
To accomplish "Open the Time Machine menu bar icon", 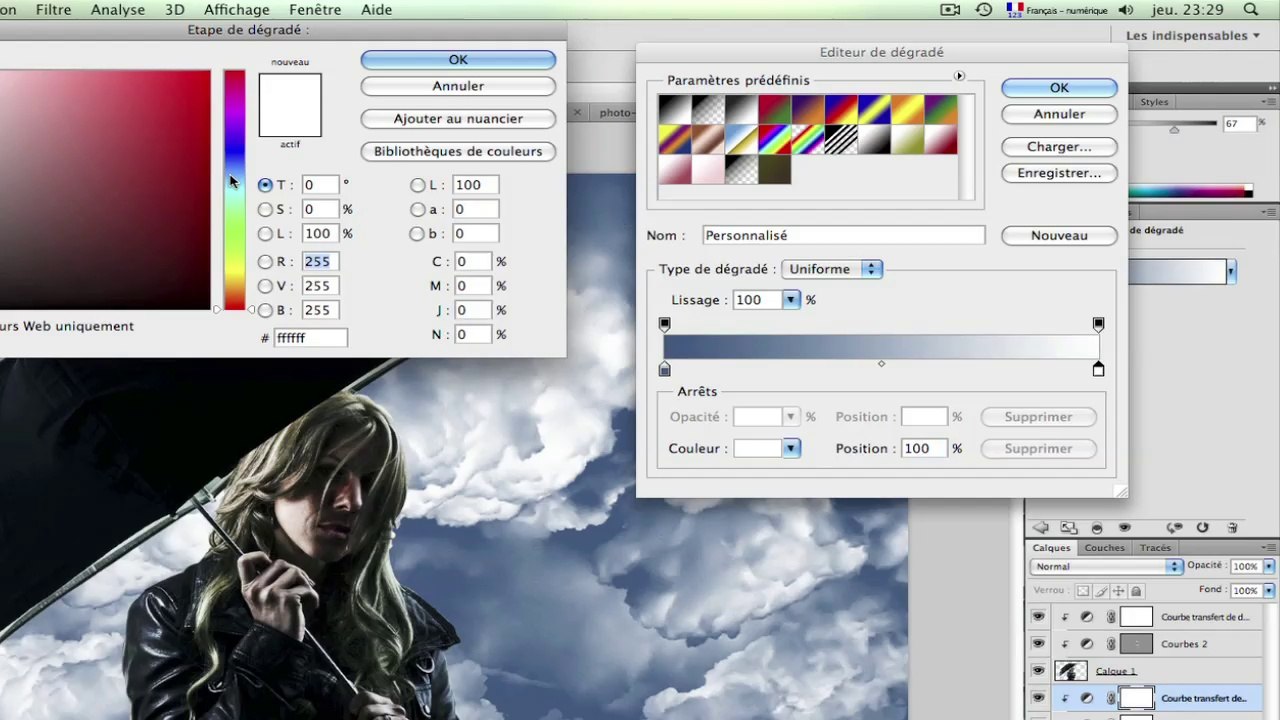I will coord(984,10).
